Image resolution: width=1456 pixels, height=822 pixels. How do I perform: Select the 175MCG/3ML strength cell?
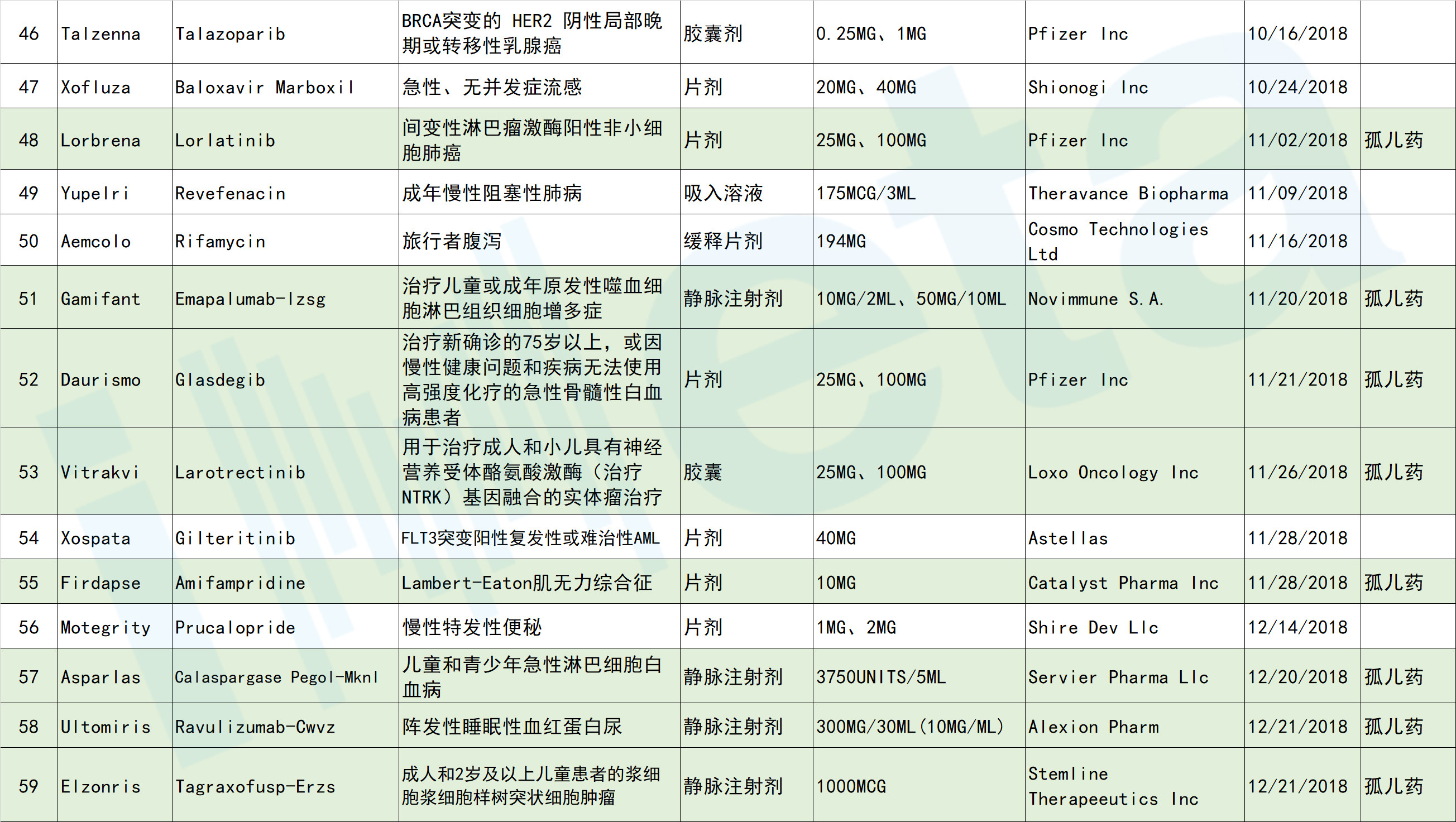pos(919,192)
